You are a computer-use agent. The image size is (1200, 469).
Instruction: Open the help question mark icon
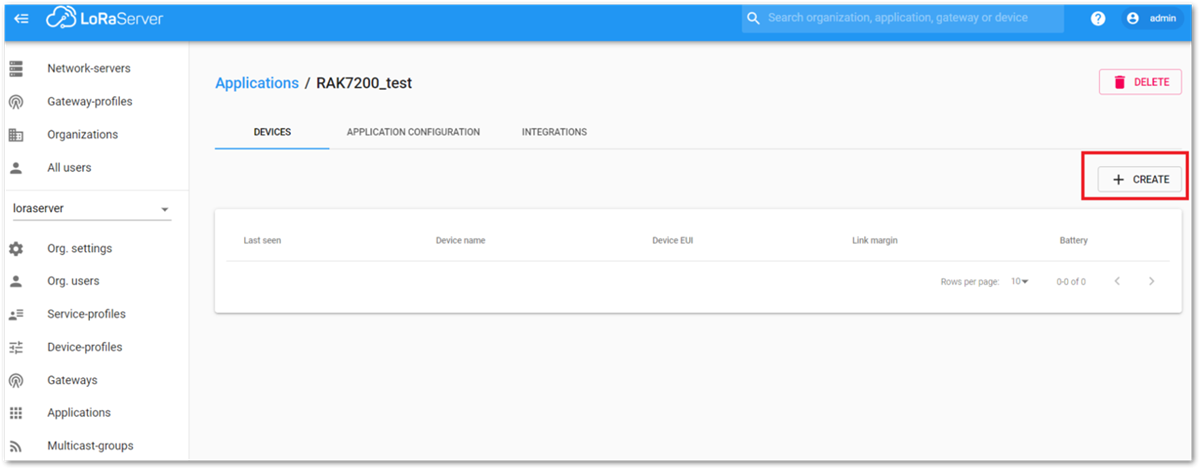1098,18
